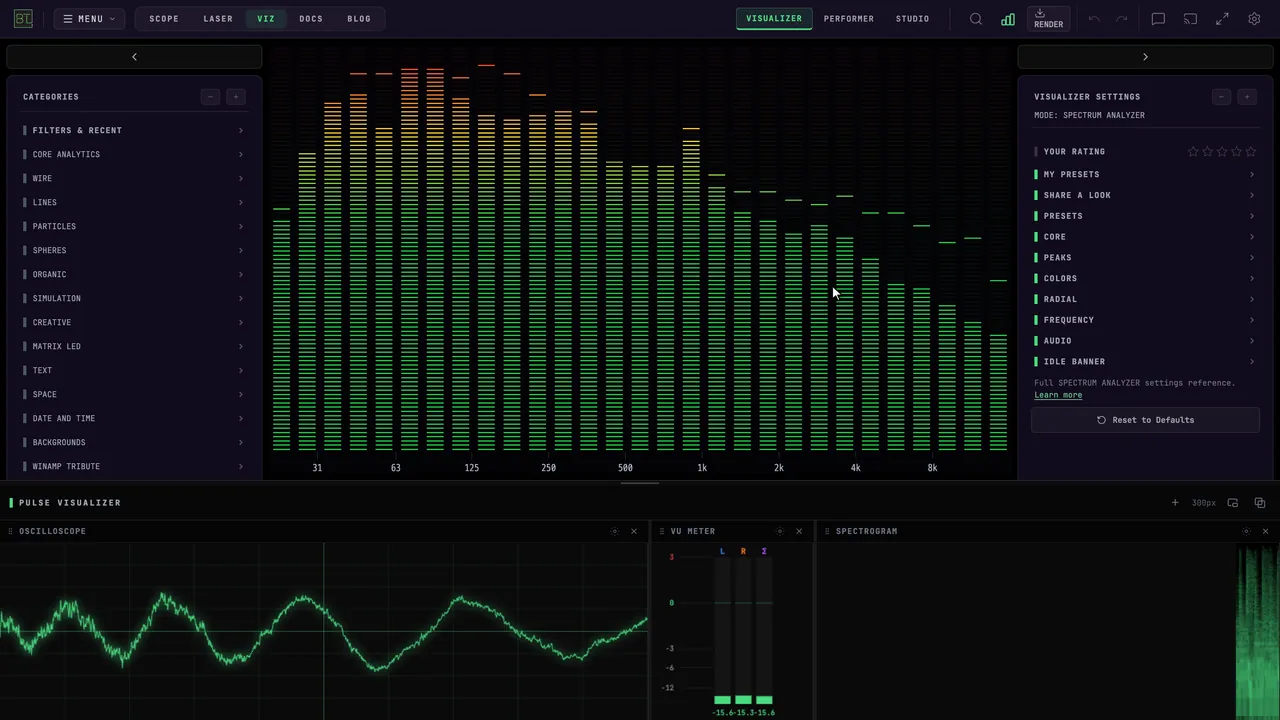Expand all Visualizer Settings with the plus button
Viewport: 1280px width, 720px height.
point(1247,97)
